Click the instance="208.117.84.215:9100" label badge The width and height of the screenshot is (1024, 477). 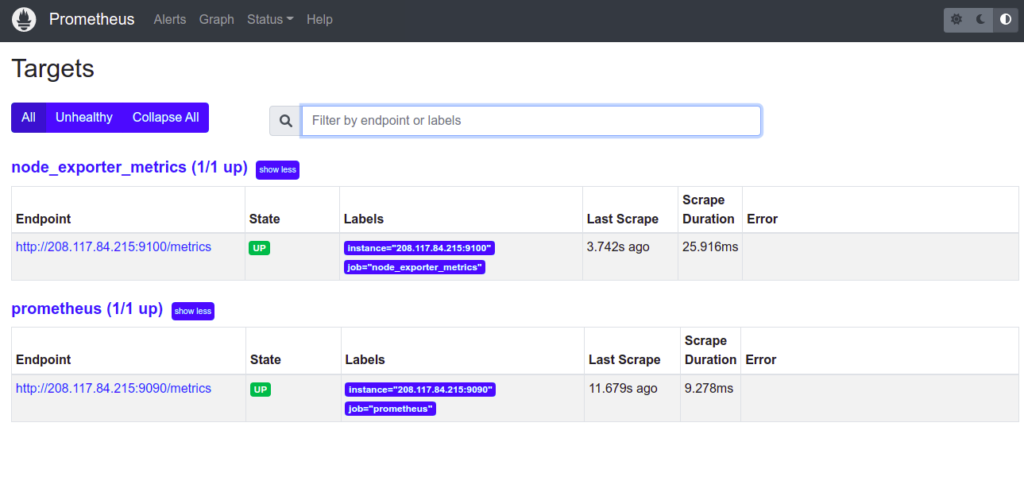point(419,248)
